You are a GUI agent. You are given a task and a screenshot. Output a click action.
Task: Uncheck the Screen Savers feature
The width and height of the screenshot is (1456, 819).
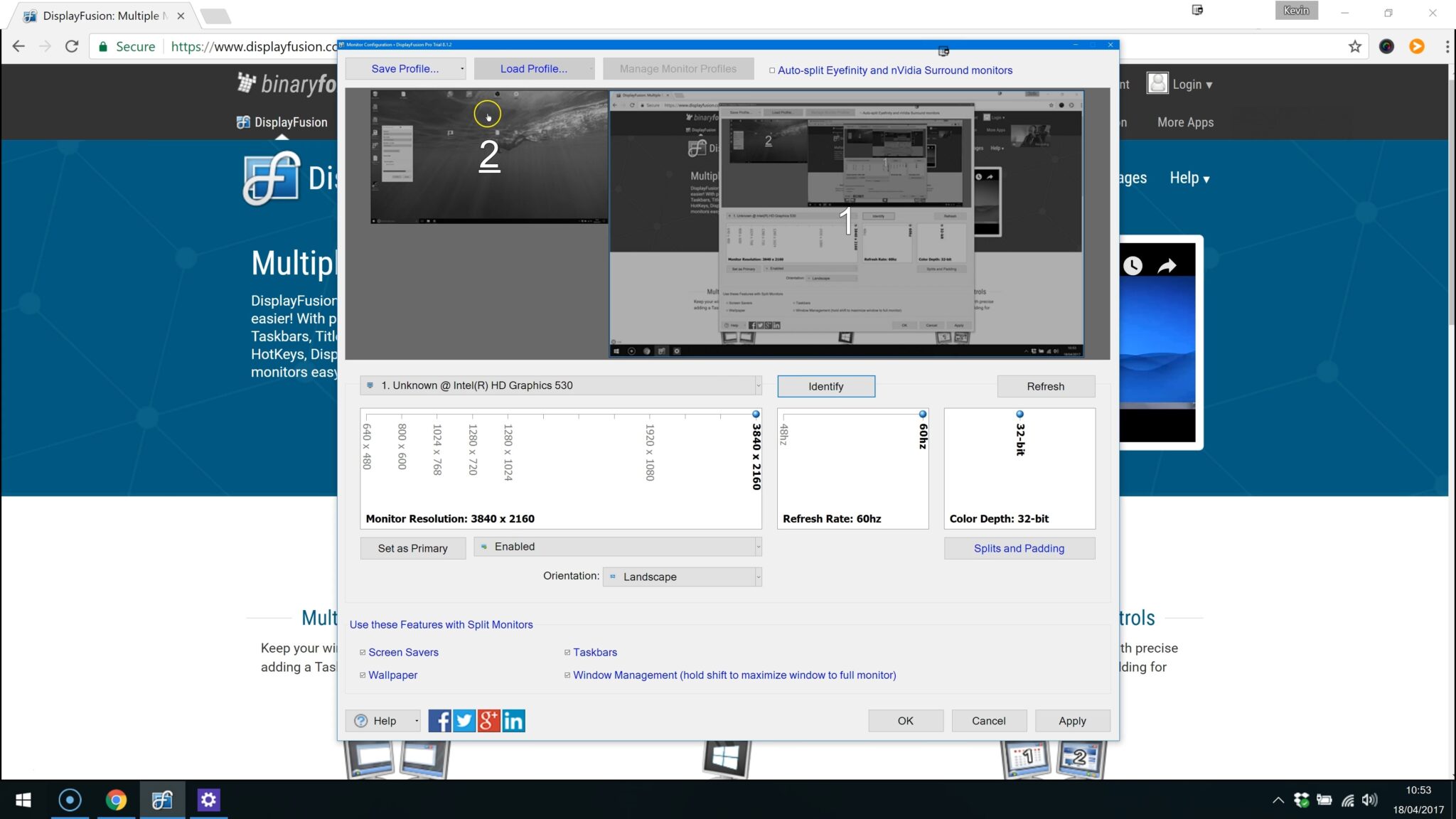(363, 652)
